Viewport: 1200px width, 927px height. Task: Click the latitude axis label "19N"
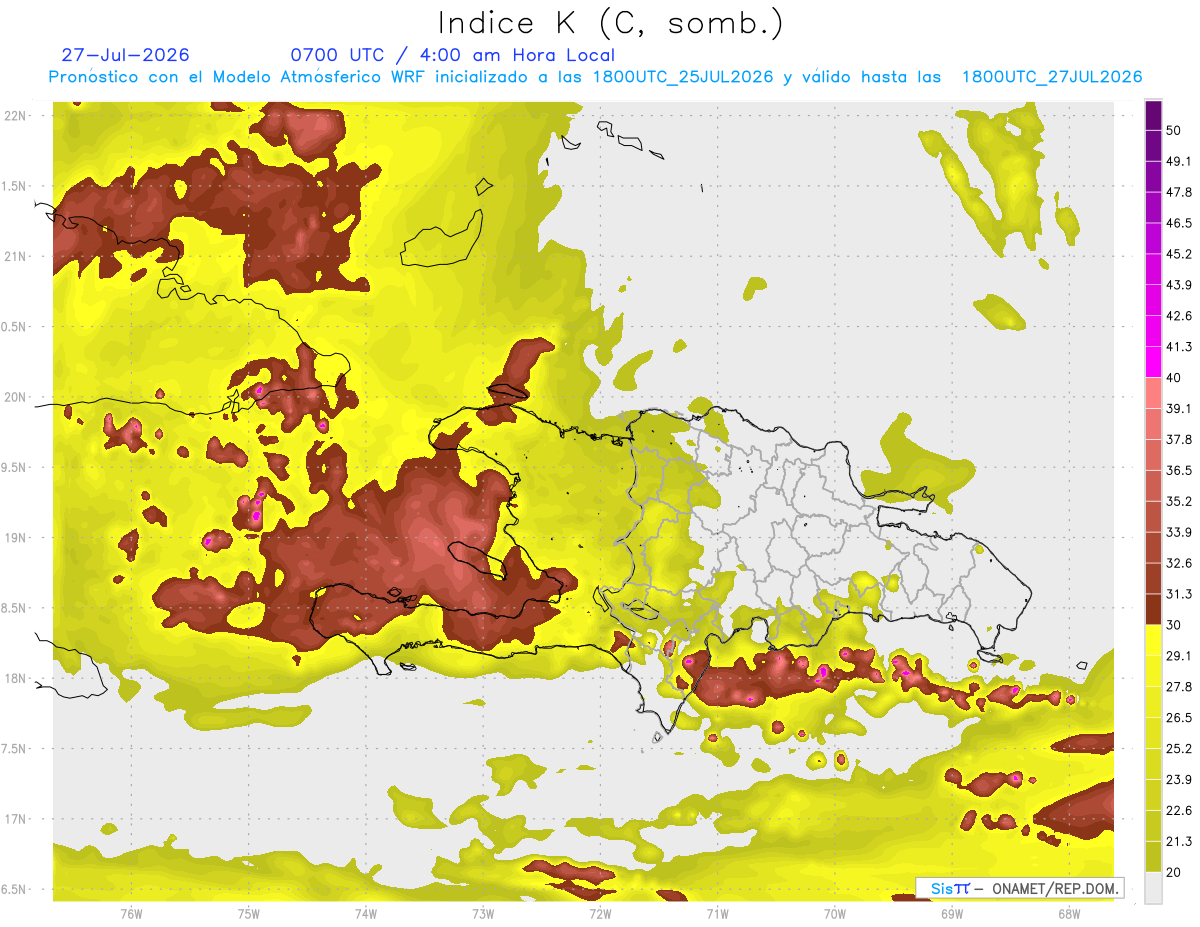coord(16,538)
